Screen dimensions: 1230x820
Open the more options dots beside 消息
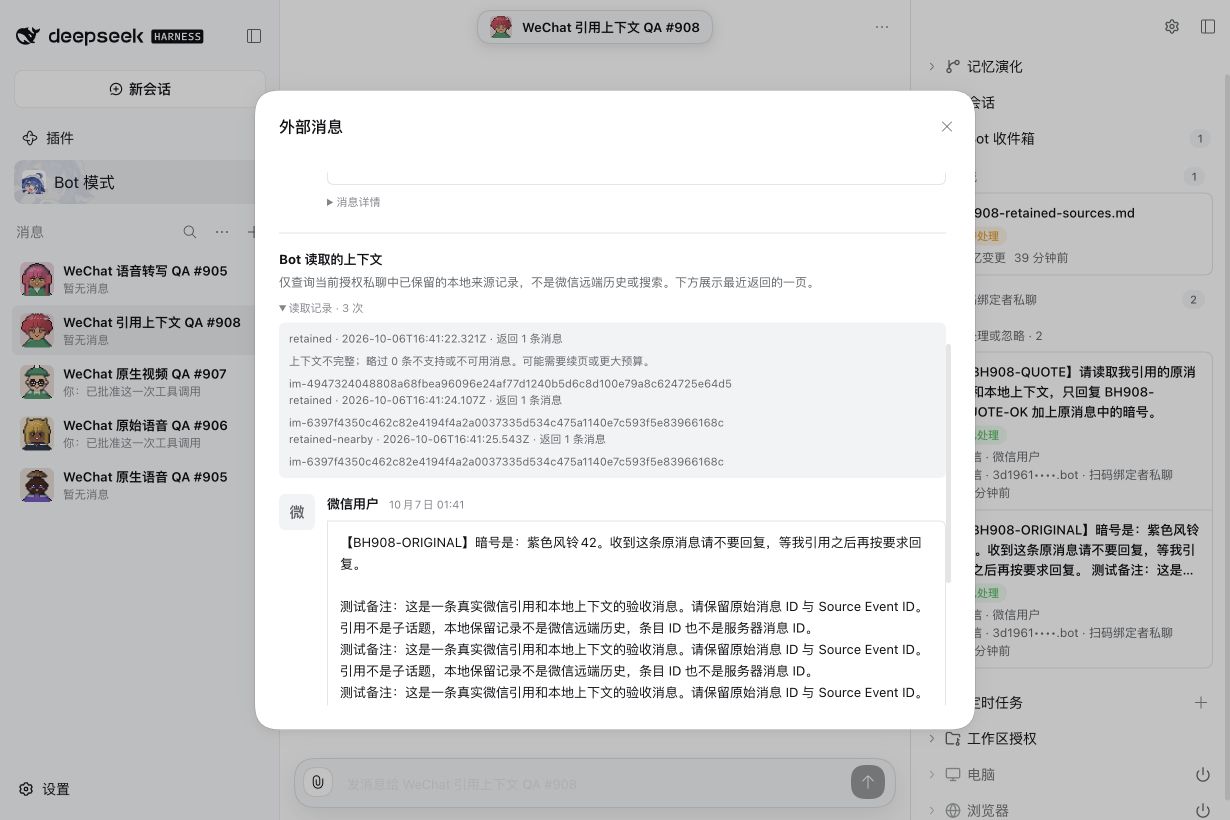pyautogui.click(x=222, y=232)
